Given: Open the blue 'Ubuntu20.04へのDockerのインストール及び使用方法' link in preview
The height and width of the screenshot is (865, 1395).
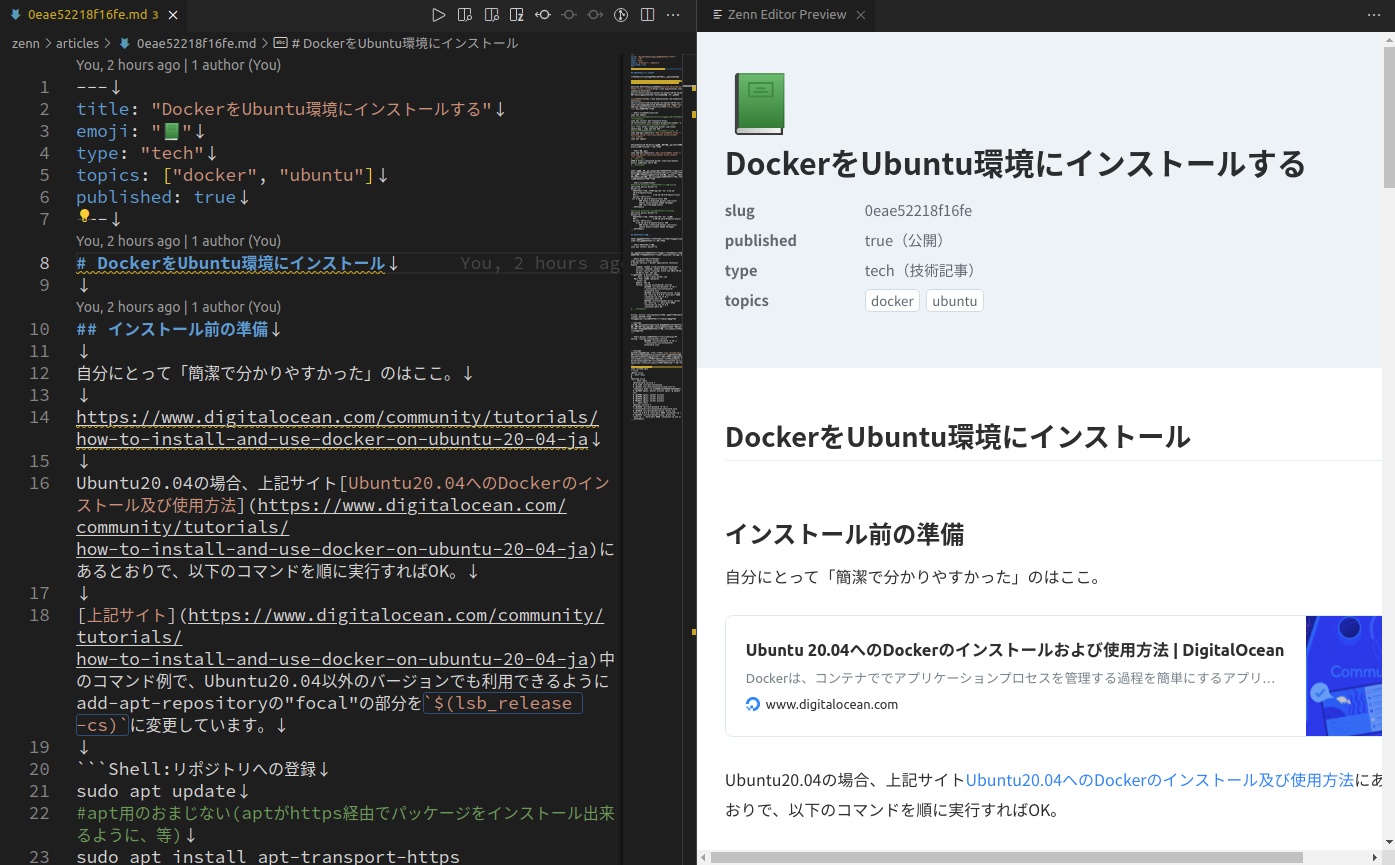Looking at the screenshot, I should (1160, 780).
